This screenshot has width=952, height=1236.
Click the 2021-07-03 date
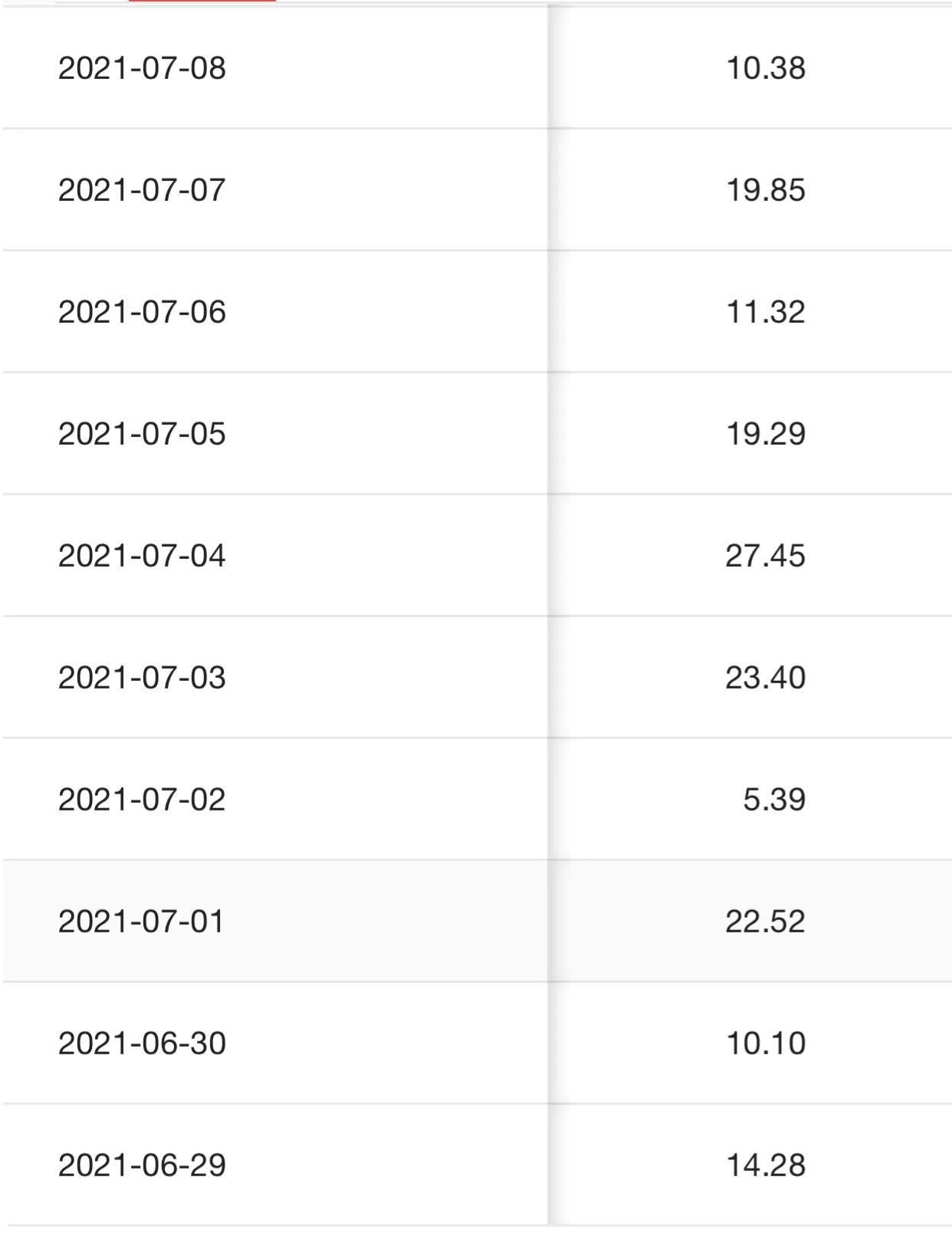click(x=142, y=677)
